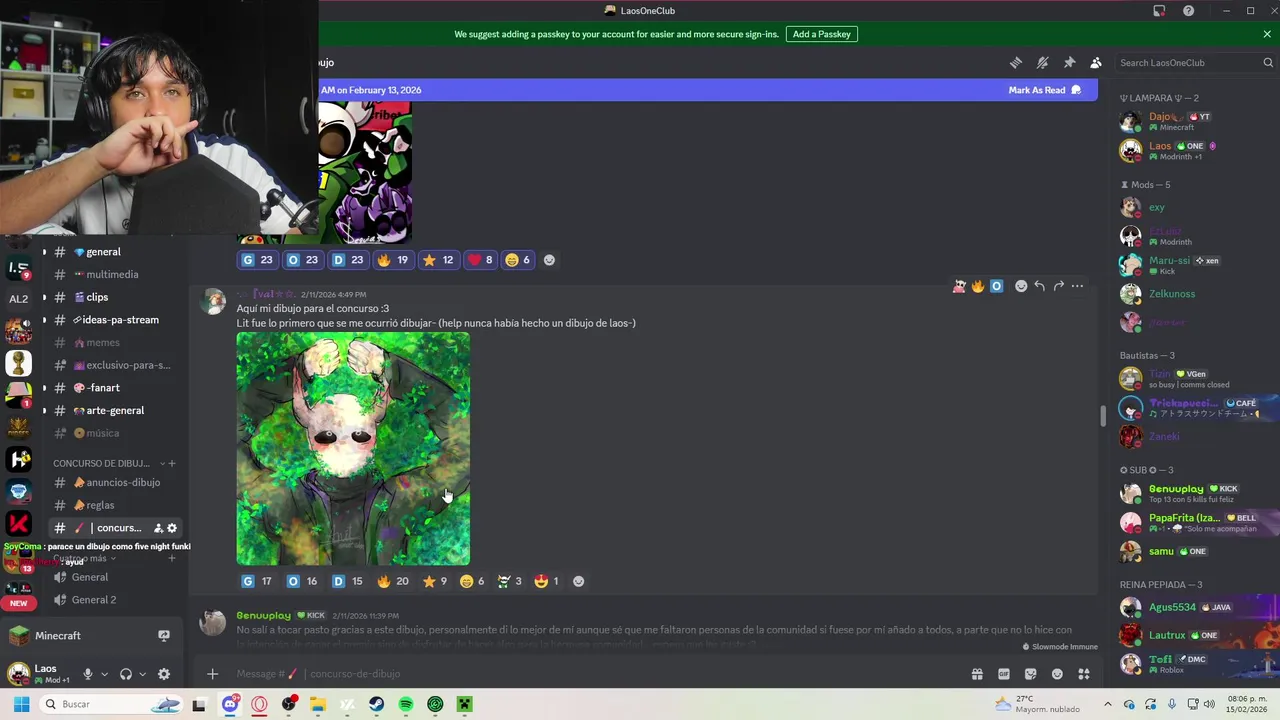This screenshot has width=1280, height=720.
Task: Reply to Val's message with arrow icon
Action: pyautogui.click(x=1039, y=286)
